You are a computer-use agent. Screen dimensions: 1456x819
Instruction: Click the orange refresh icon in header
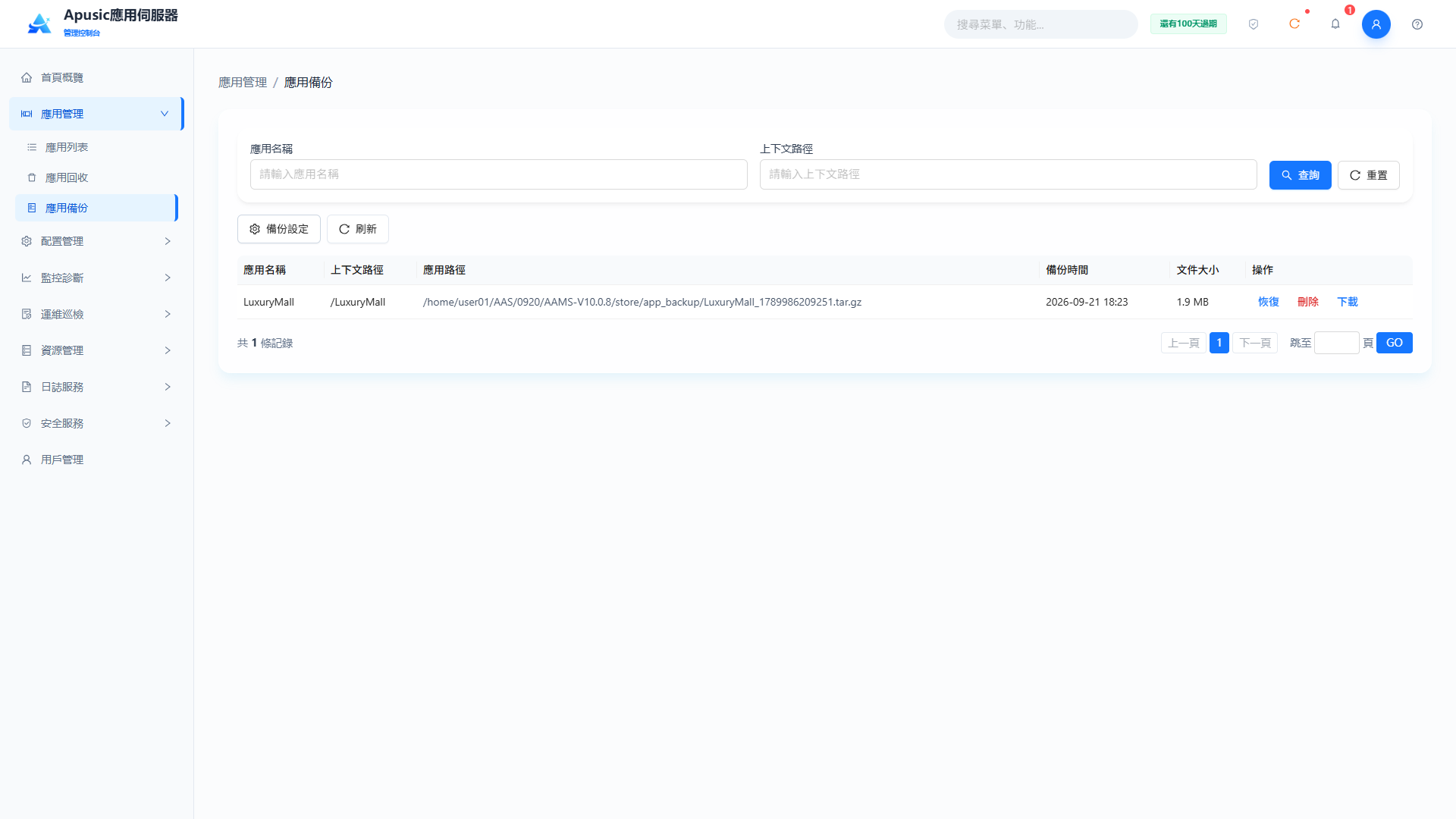1294,24
